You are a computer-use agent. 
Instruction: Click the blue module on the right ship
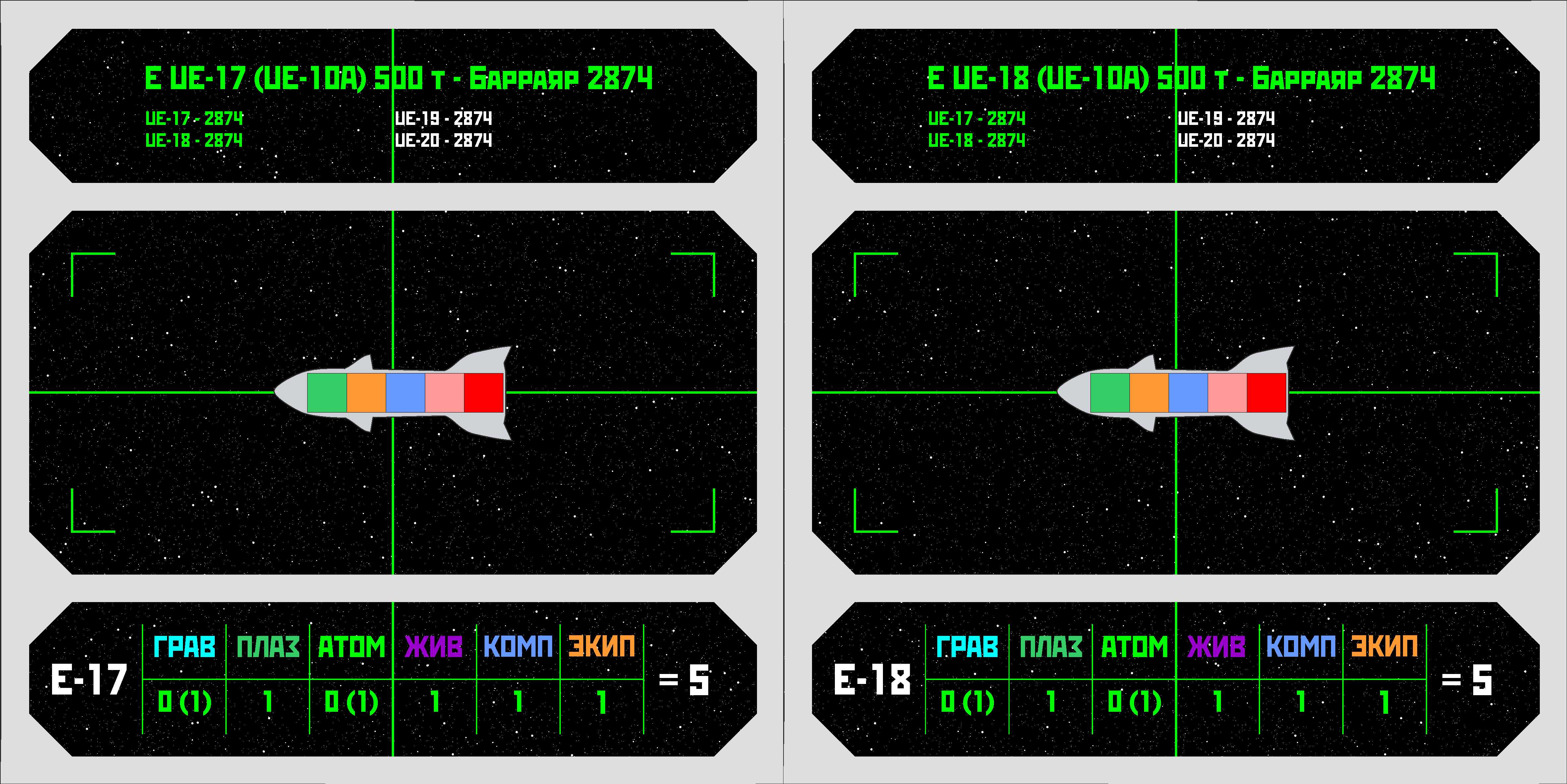click(1188, 393)
